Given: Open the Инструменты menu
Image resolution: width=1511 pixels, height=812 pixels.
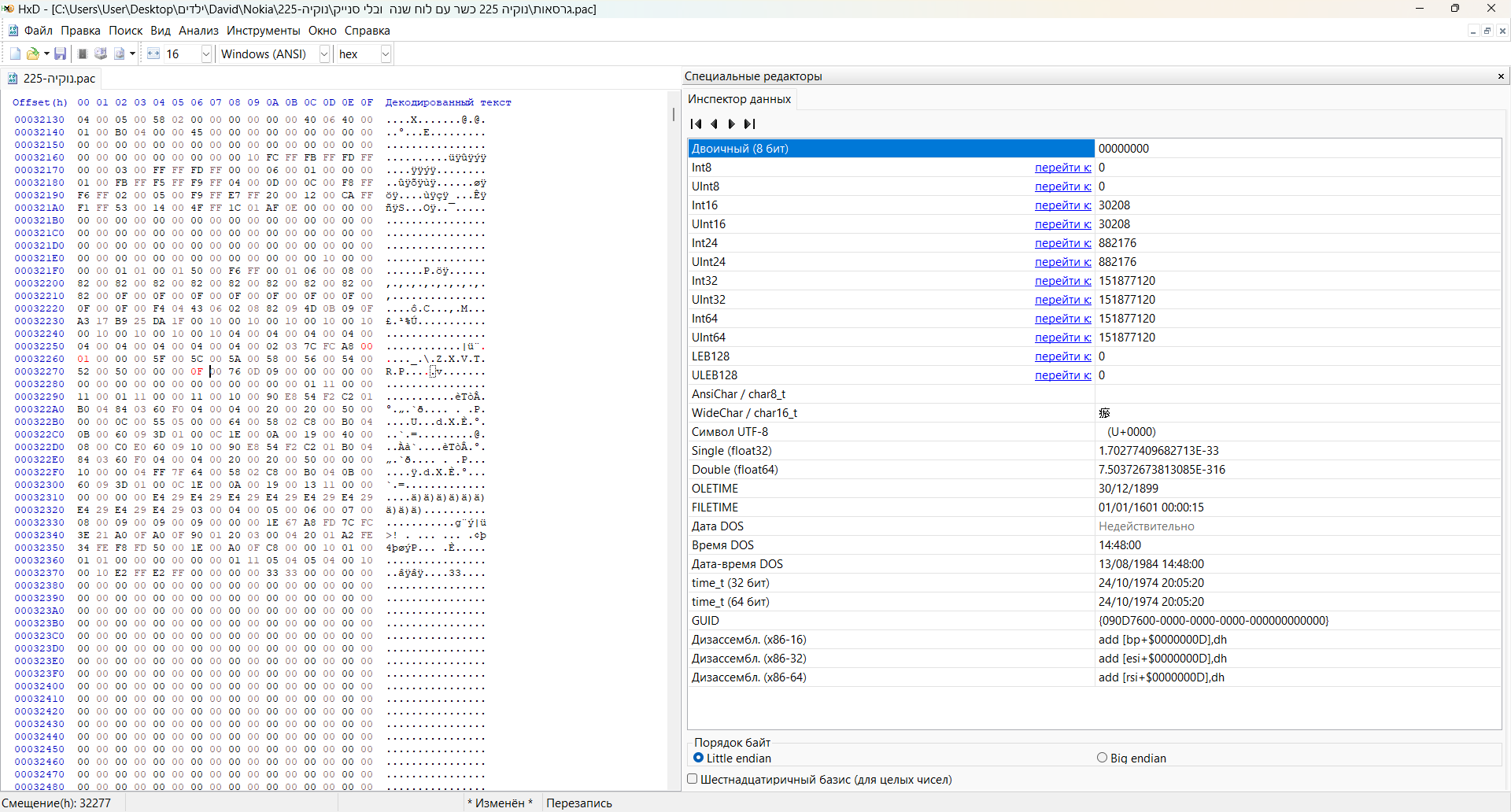Looking at the screenshot, I should coord(264,31).
